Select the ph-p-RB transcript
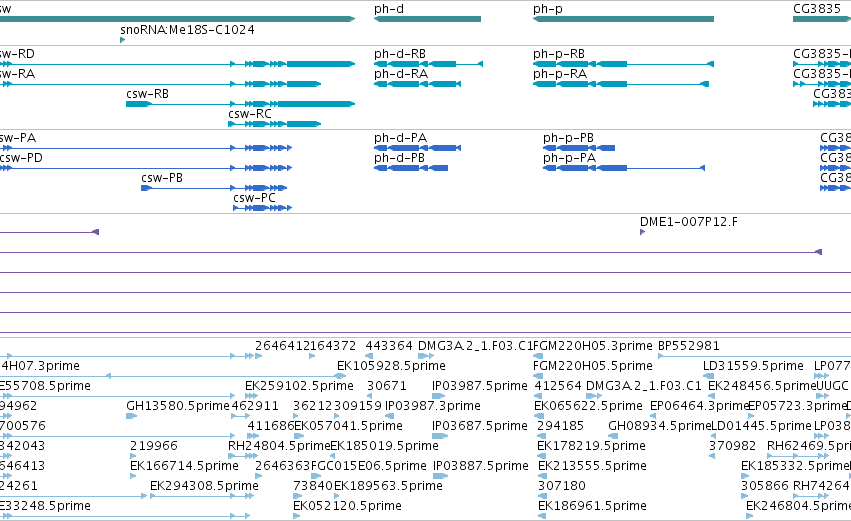The height and width of the screenshot is (521, 851). [558, 54]
